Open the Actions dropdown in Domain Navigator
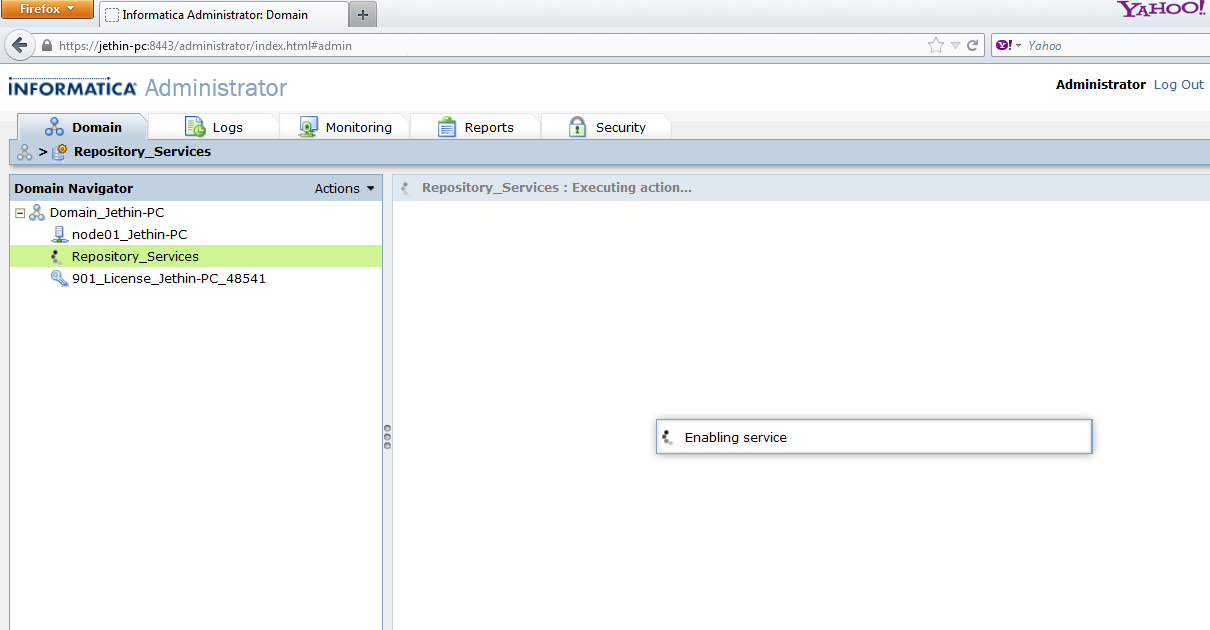Viewport: 1210px width, 630px height. coord(344,188)
